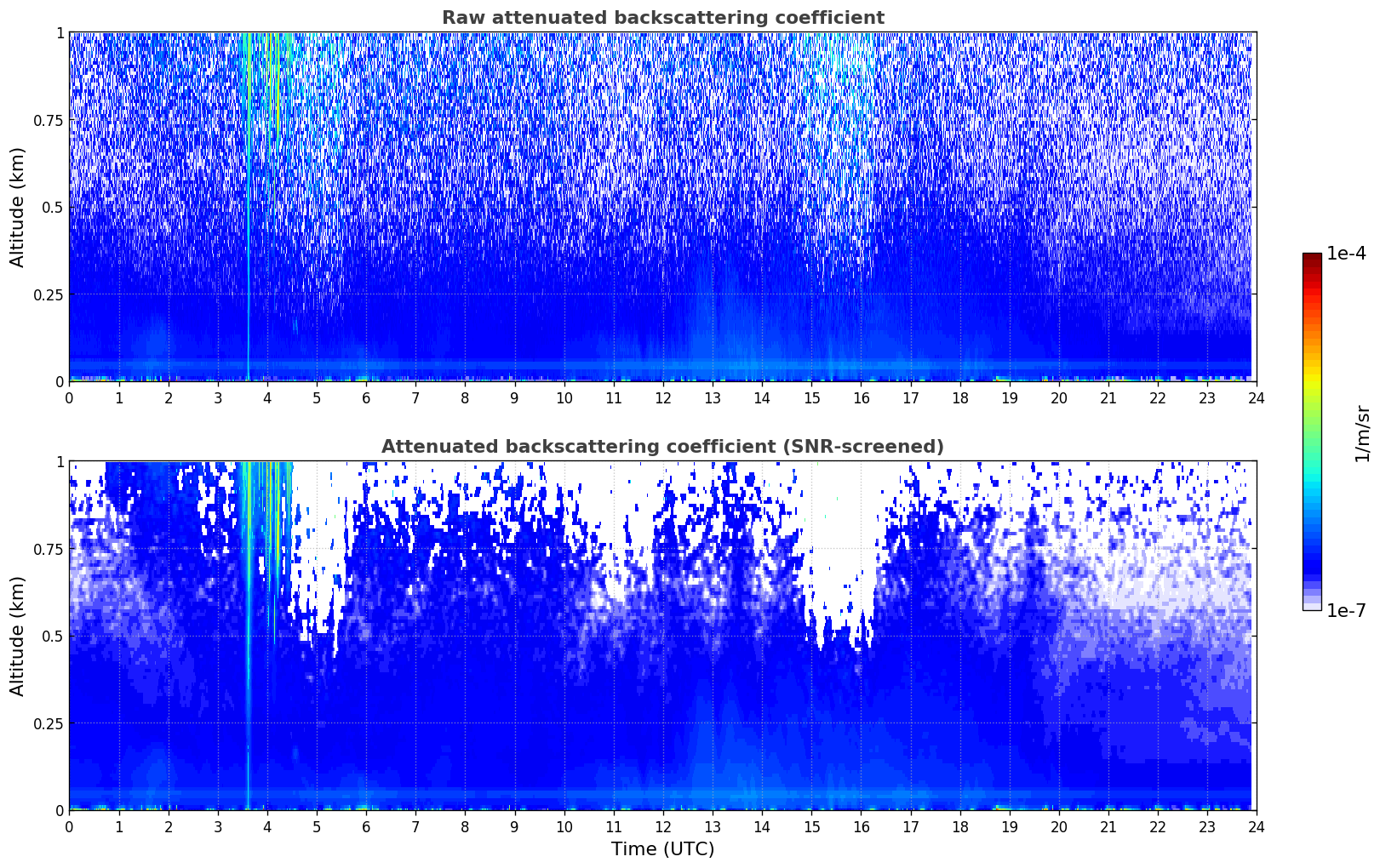Click the '24' tick on the bottom time axis

pos(1256,826)
